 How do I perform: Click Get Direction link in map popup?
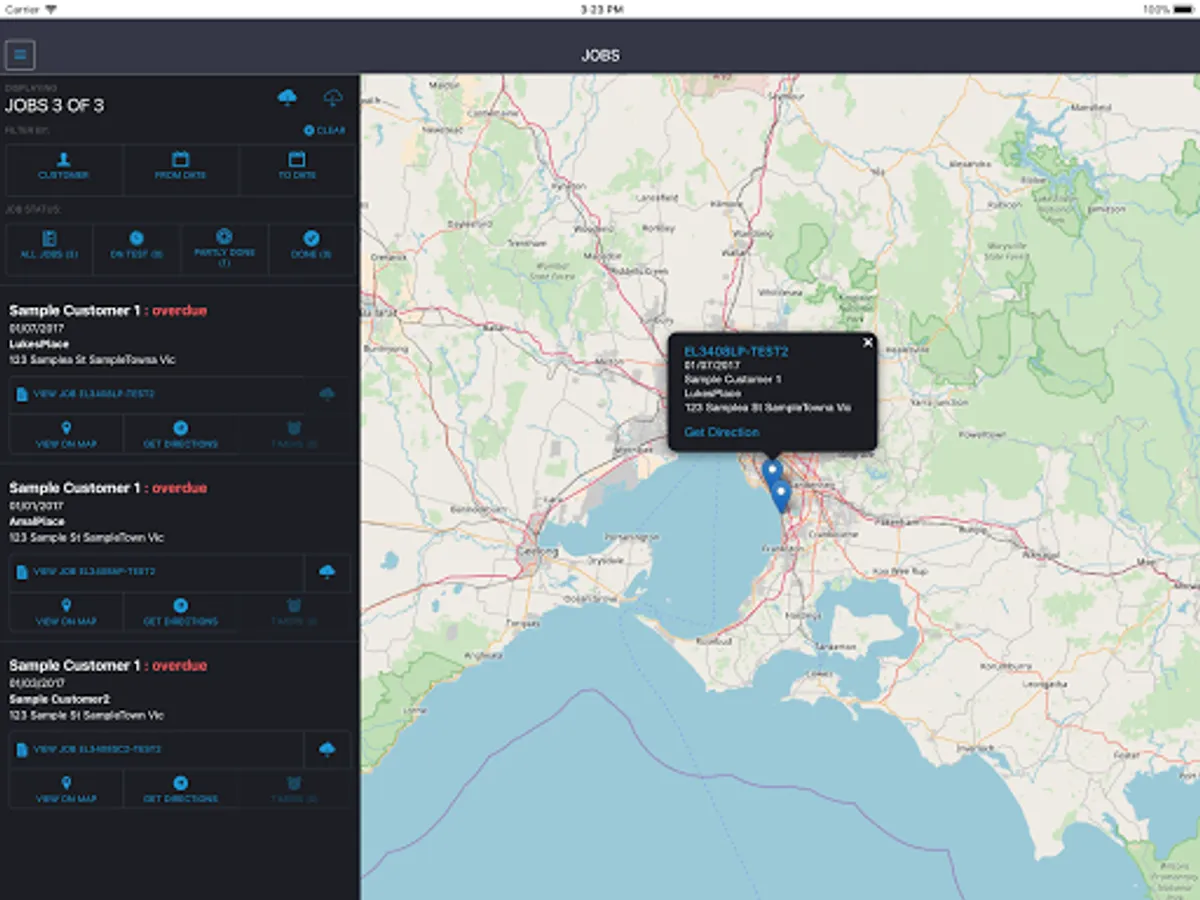pyautogui.click(x=721, y=432)
